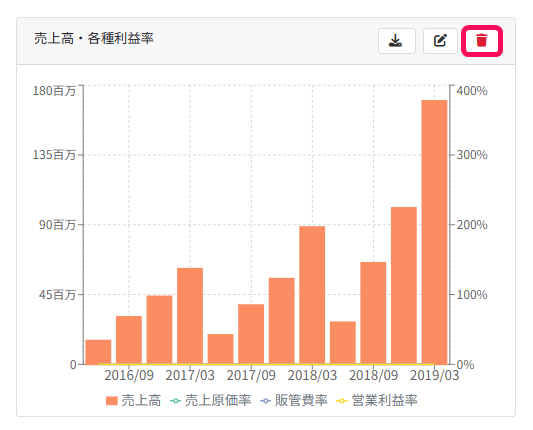Click the yellow 営業利益率 legend marker
The width and height of the screenshot is (533, 430).
pyautogui.click(x=341, y=401)
